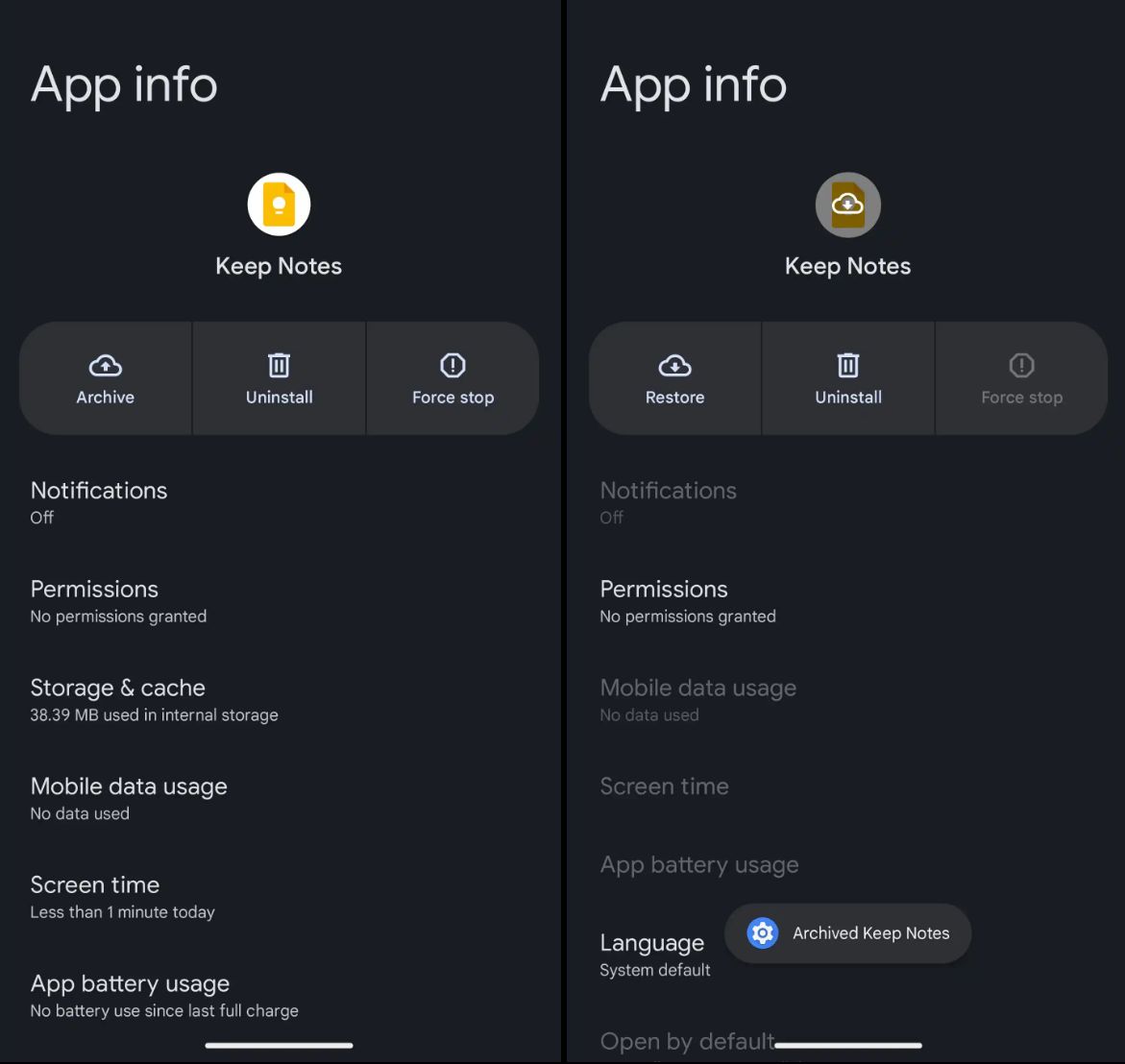Tap the Archived Keep Notes toast message
This screenshot has height=1064, width=1125.
pos(870,933)
